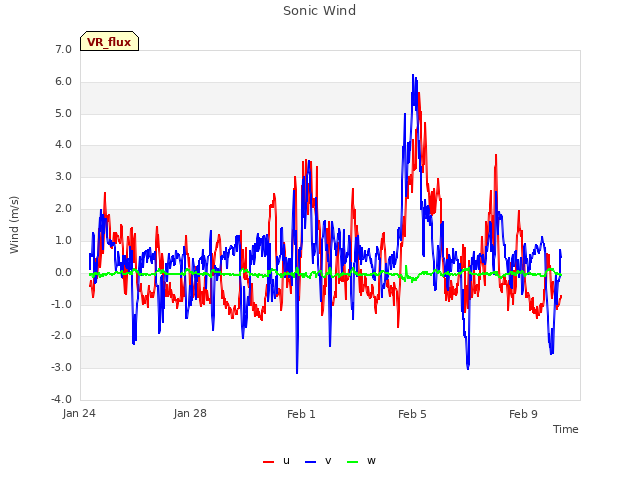This screenshot has width=640, height=480.
Task: Click the Wind (m/s) axis label
Action: point(14,225)
